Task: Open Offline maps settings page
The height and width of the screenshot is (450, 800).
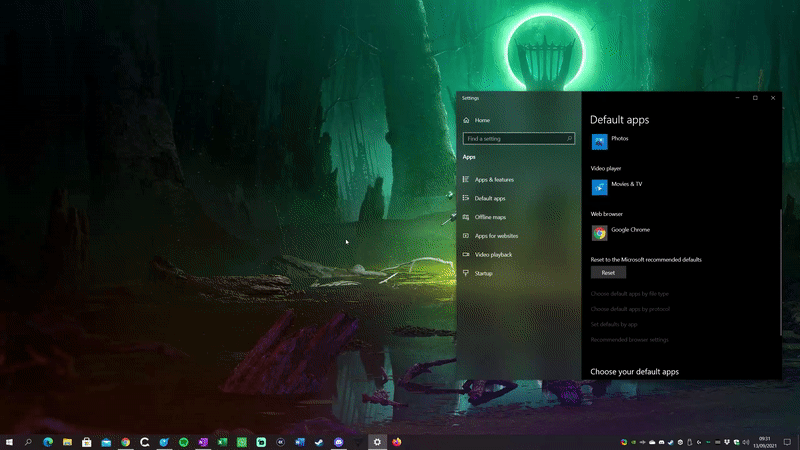Action: tap(490, 217)
